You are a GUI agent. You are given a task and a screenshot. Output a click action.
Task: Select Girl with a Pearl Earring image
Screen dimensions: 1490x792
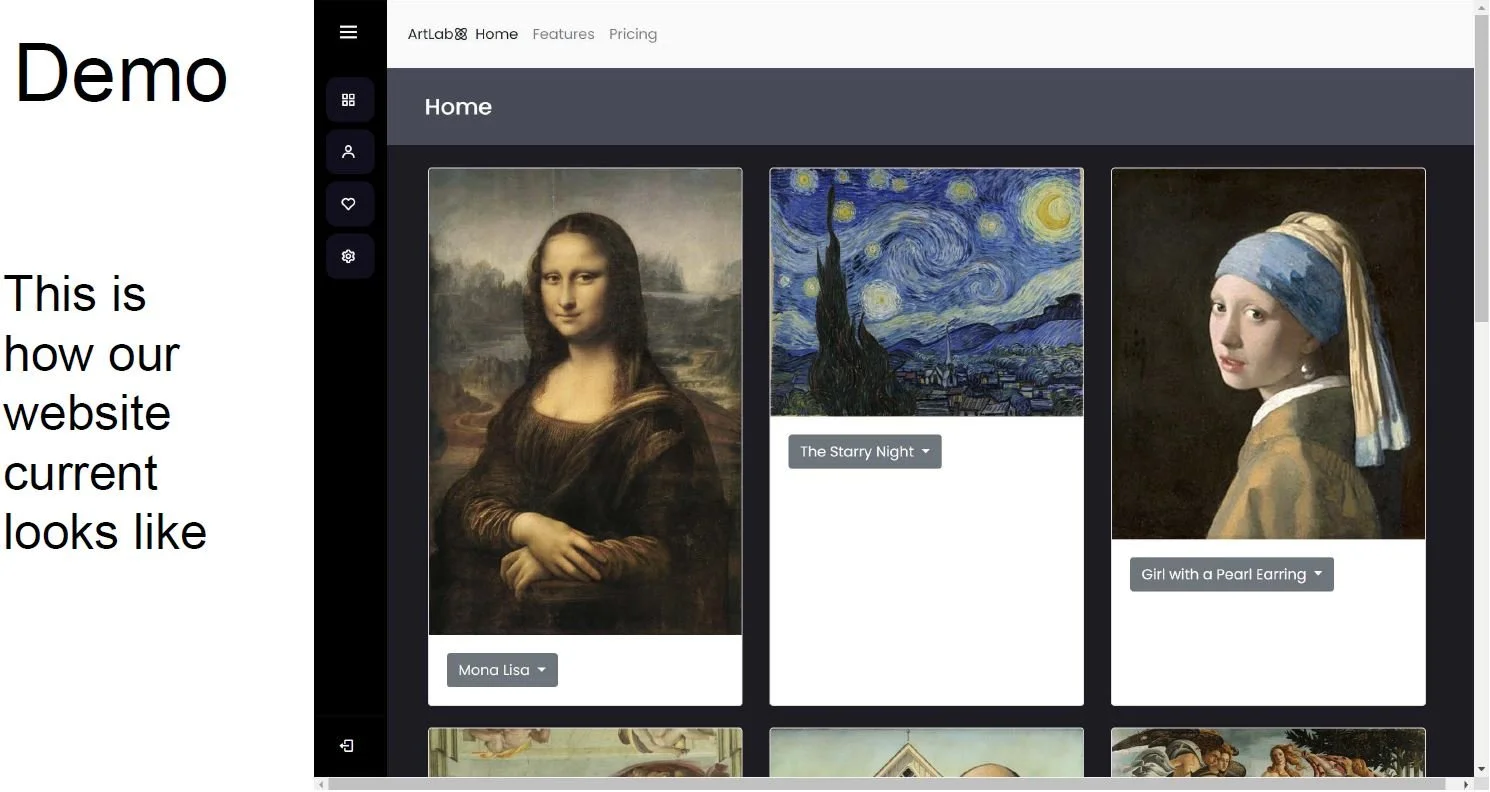tap(1268, 354)
